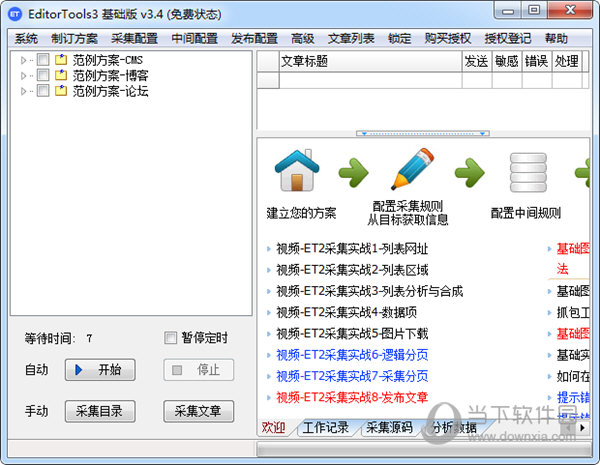The width and height of the screenshot is (600, 465).
Task: Click the horizontal splitter handle below article list
Action: tap(423, 134)
